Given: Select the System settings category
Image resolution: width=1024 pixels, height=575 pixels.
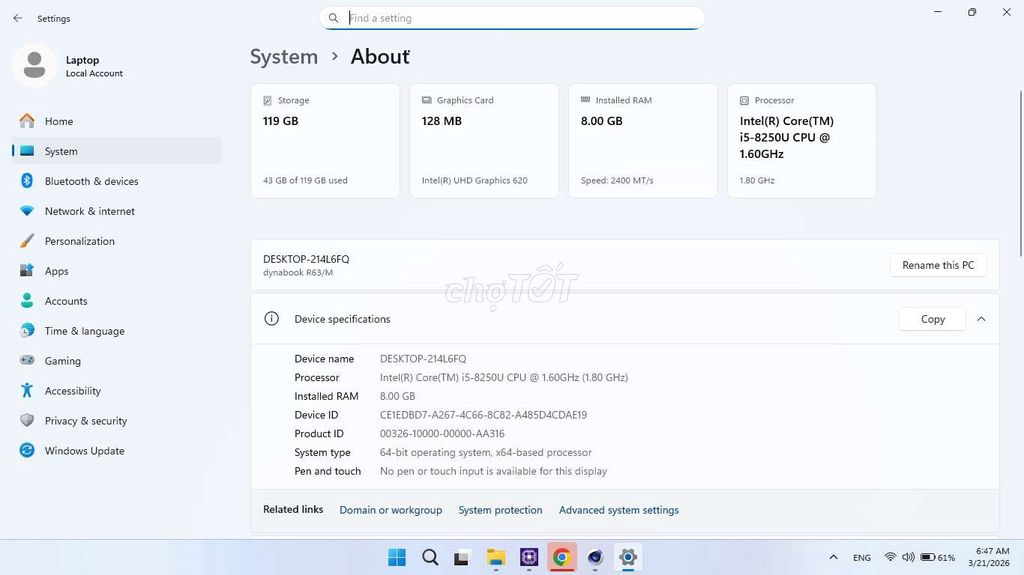Looking at the screenshot, I should [117, 151].
